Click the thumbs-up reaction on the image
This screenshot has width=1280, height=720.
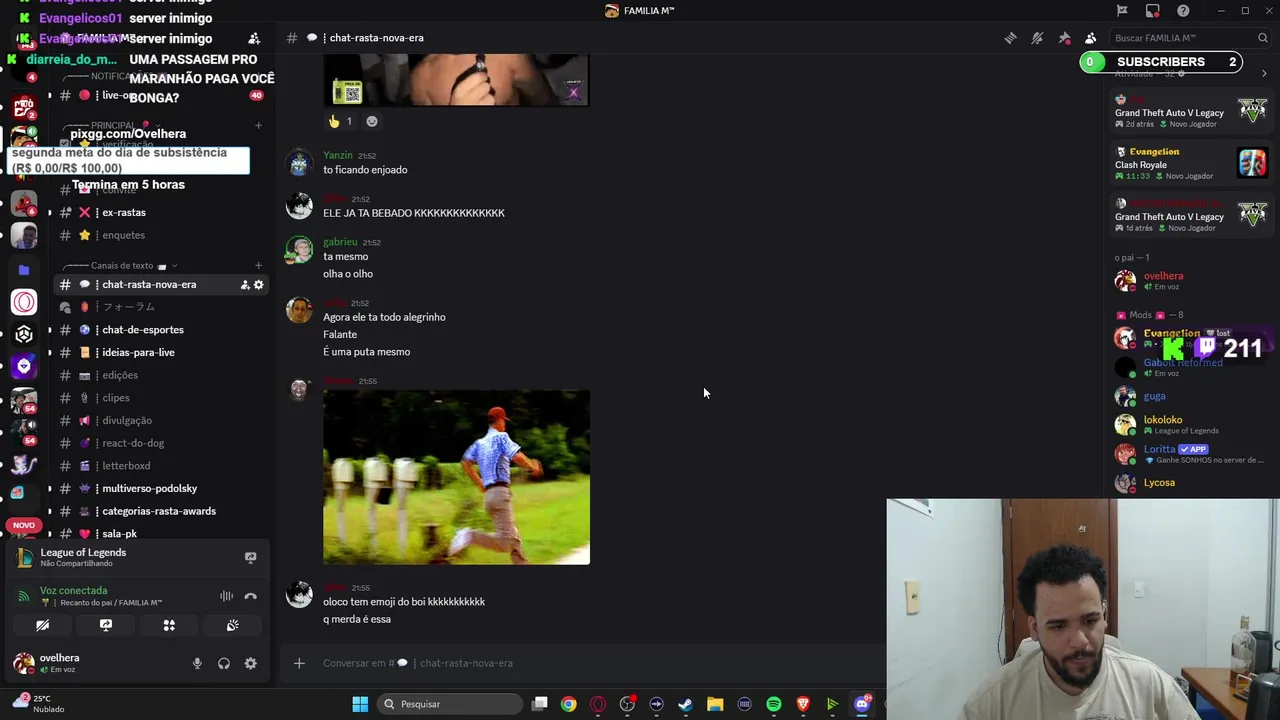pos(340,122)
